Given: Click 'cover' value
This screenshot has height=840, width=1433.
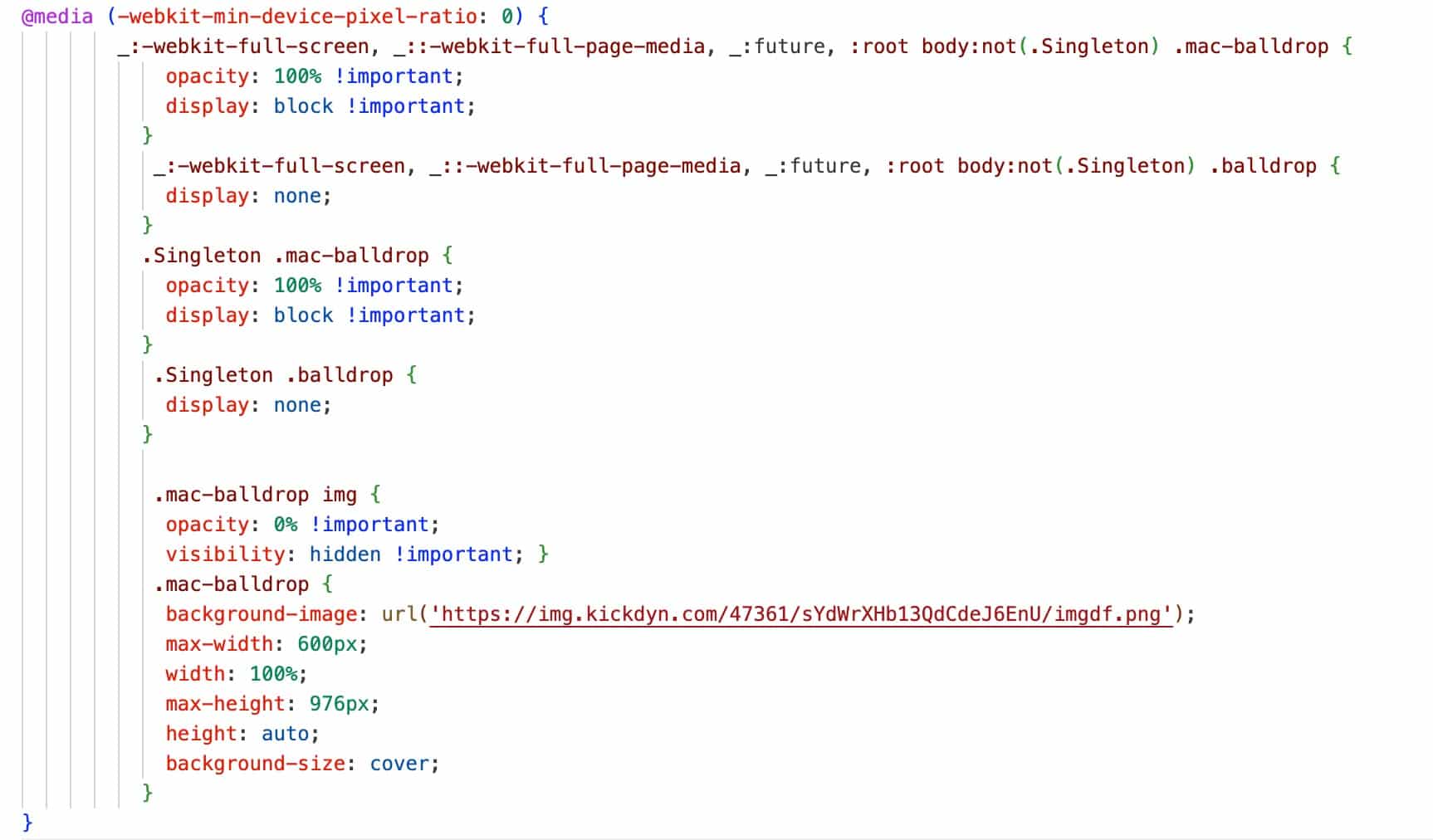Looking at the screenshot, I should pos(399,764).
